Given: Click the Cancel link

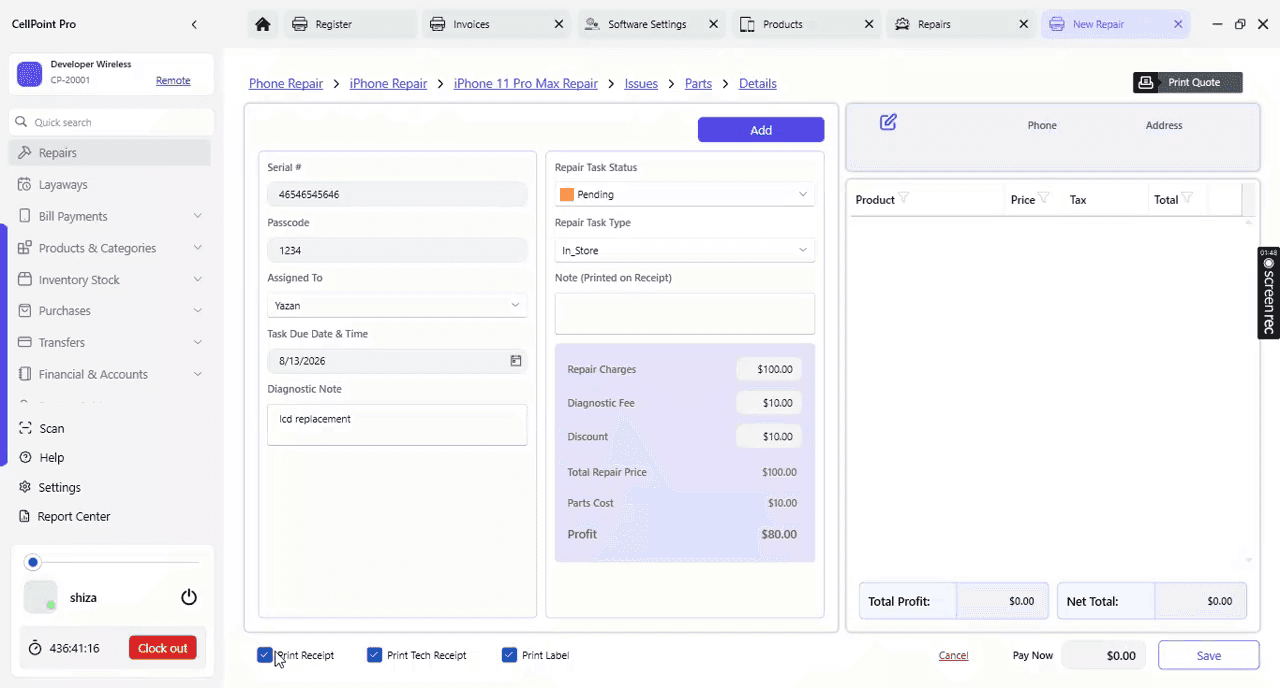Looking at the screenshot, I should (x=953, y=656).
